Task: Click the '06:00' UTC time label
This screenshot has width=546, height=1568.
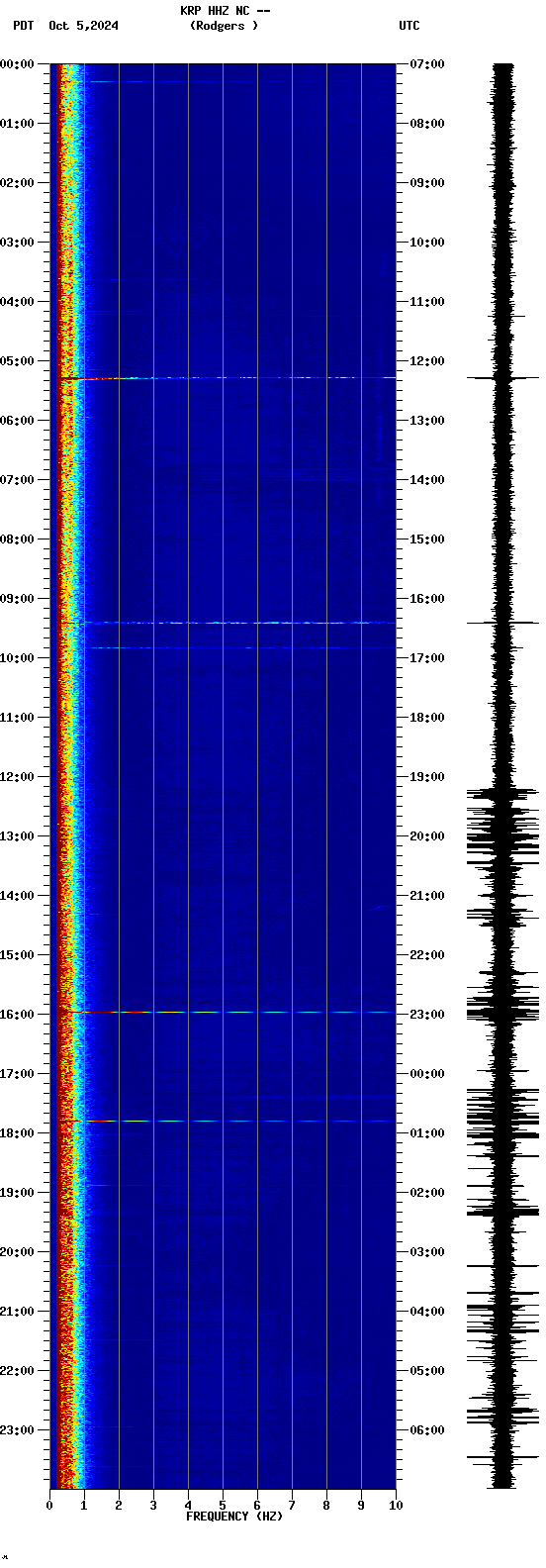Action: pyautogui.click(x=427, y=1430)
